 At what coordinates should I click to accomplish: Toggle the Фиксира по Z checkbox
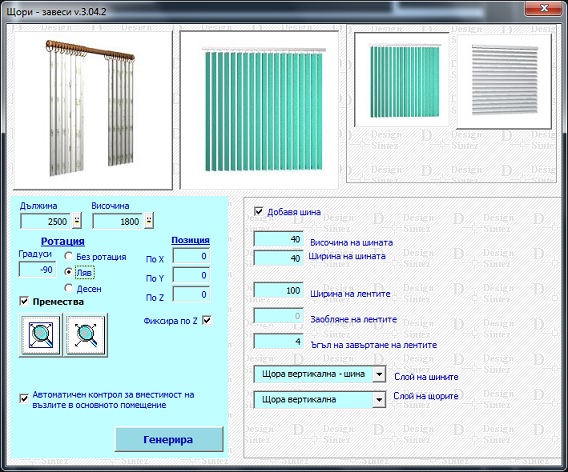pyautogui.click(x=206, y=320)
